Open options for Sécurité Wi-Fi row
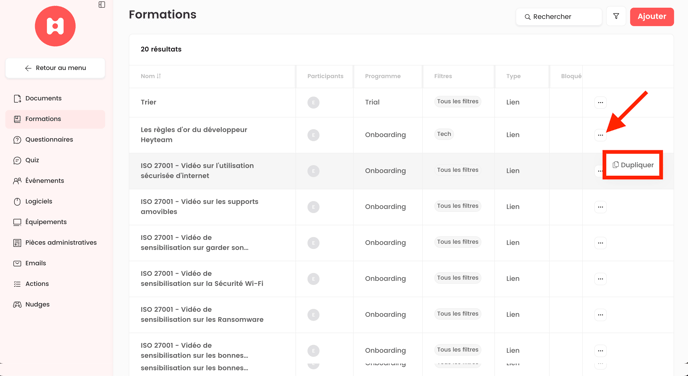The width and height of the screenshot is (688, 376). 600,279
